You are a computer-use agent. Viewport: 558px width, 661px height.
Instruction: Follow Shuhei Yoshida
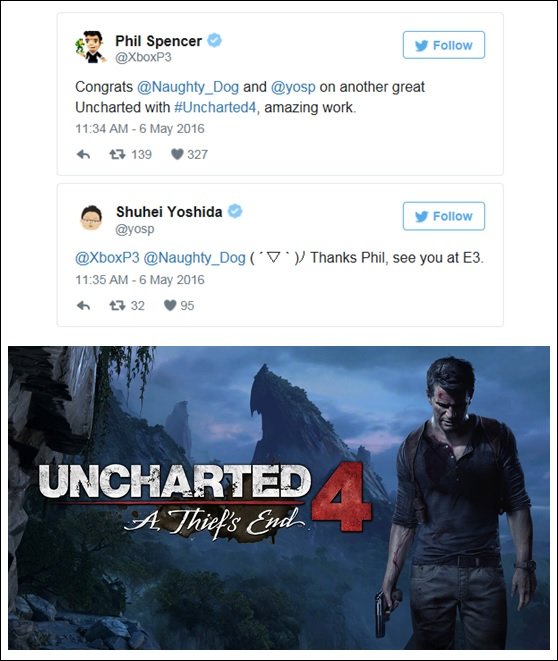444,216
